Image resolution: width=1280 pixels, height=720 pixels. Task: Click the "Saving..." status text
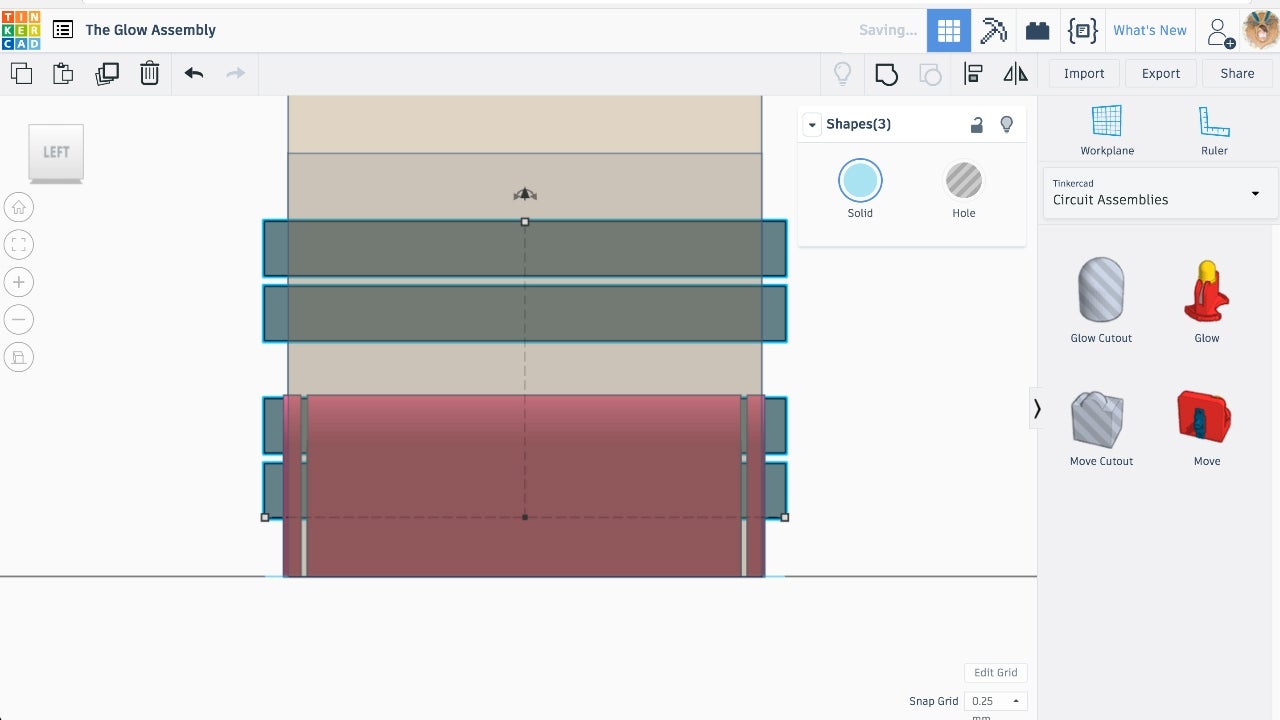click(888, 30)
